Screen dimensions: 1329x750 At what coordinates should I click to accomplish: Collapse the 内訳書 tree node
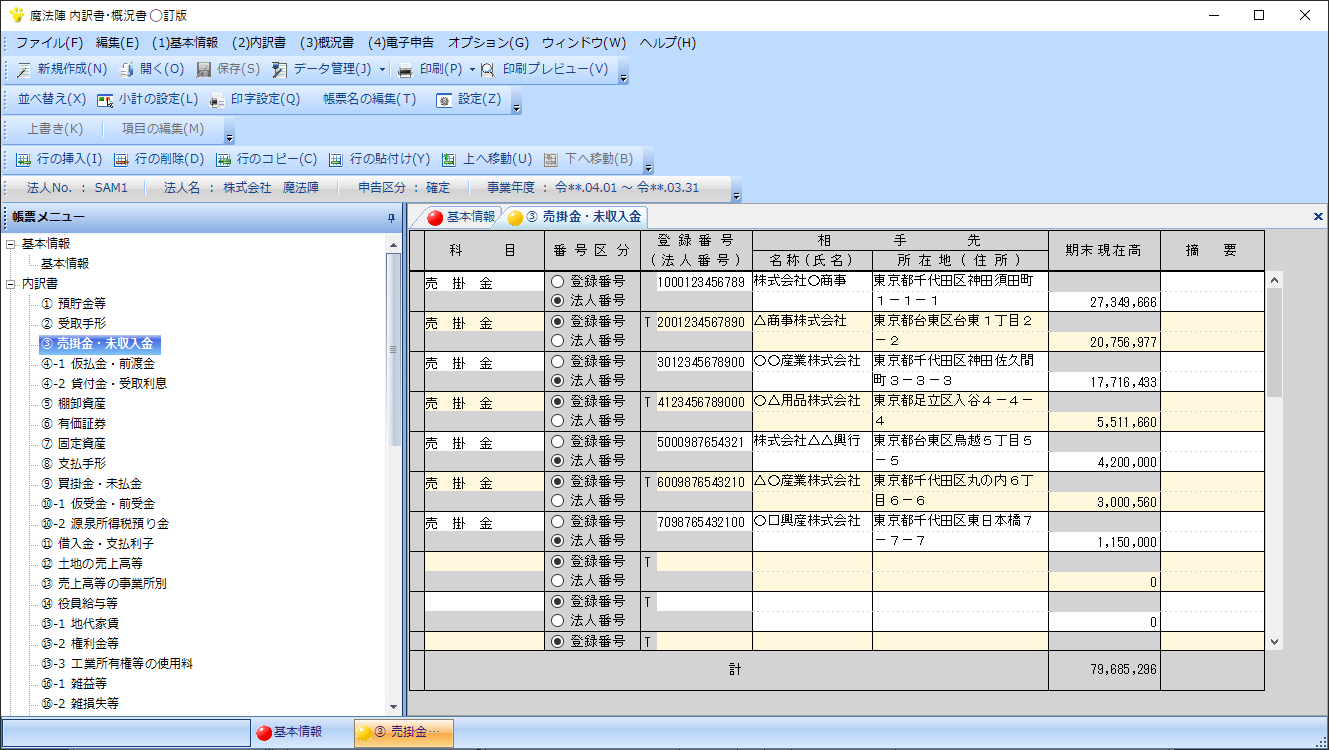(10, 284)
